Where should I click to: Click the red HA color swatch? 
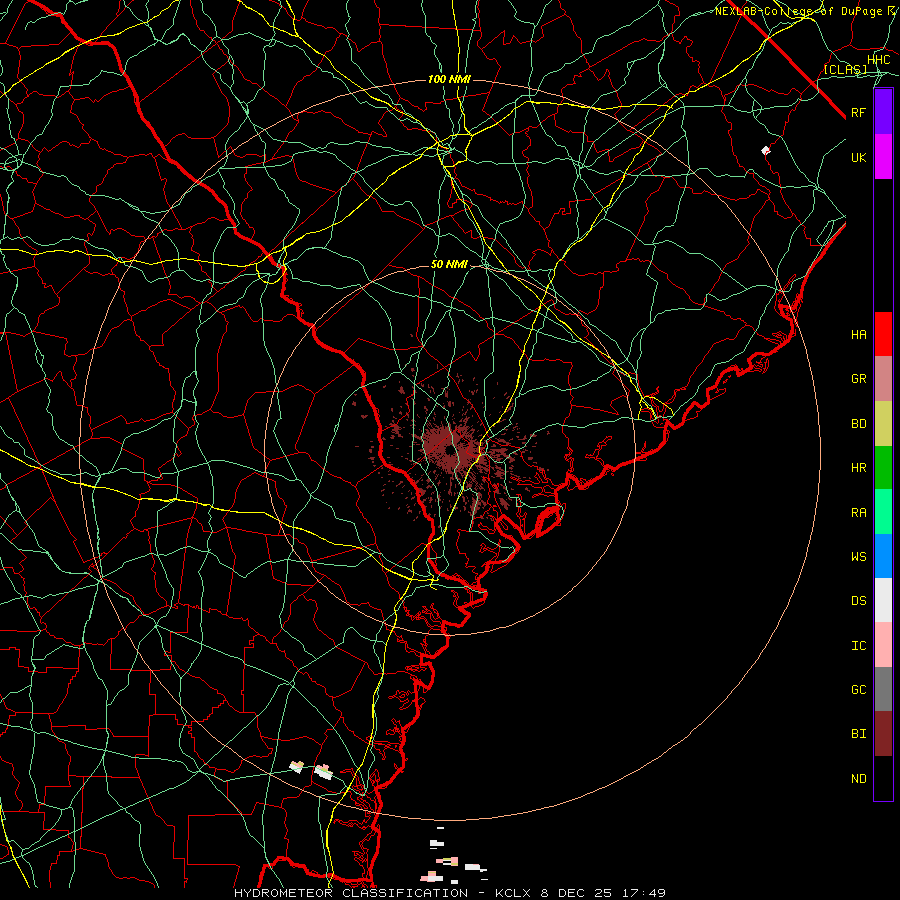(x=883, y=334)
